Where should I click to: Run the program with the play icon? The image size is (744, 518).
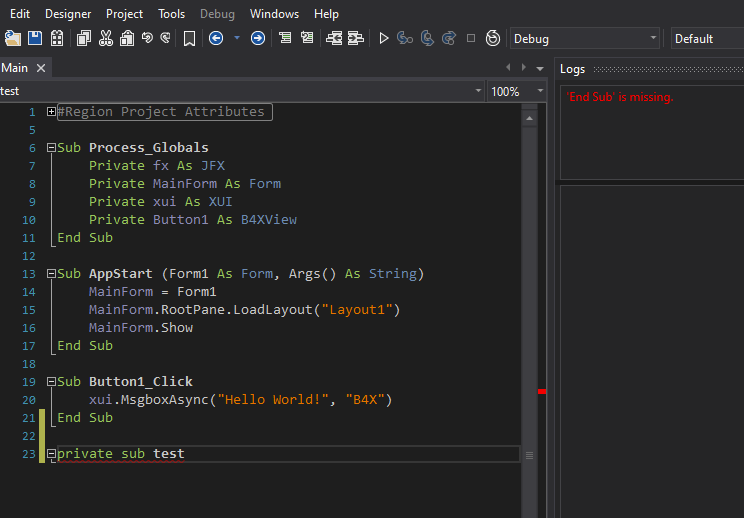point(383,38)
